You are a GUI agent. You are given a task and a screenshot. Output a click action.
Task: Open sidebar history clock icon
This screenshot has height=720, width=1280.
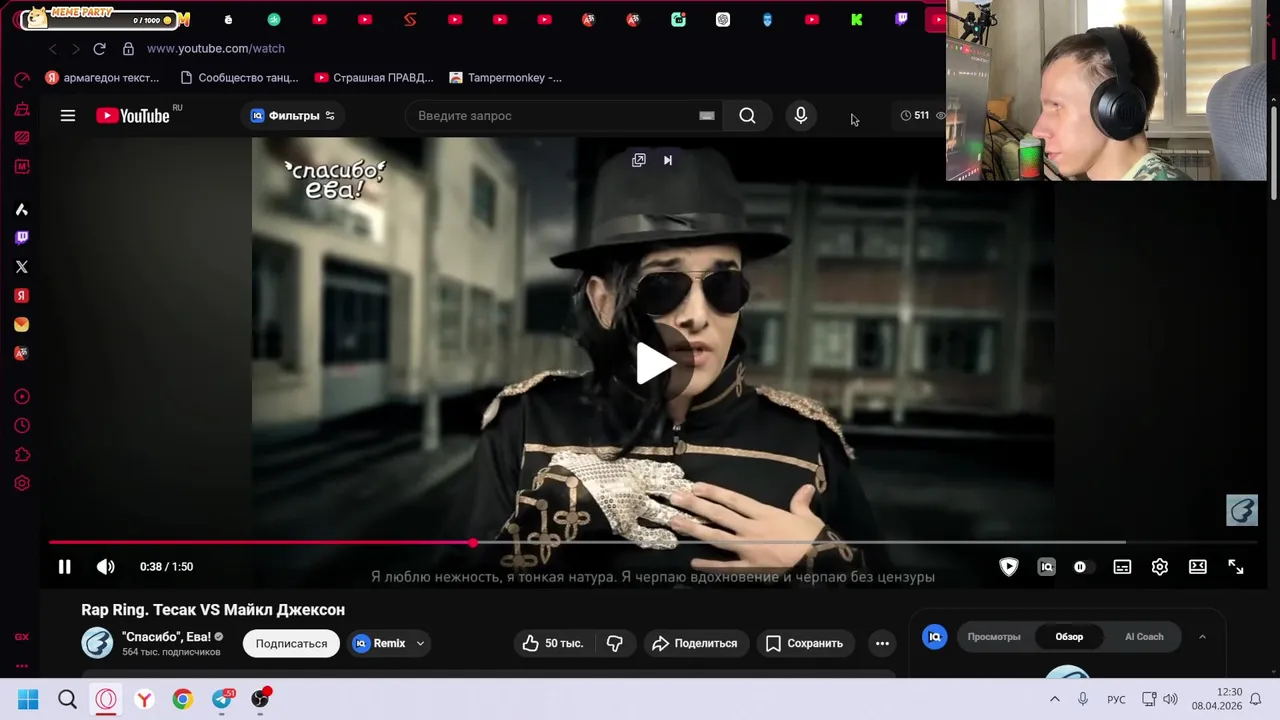coord(22,426)
